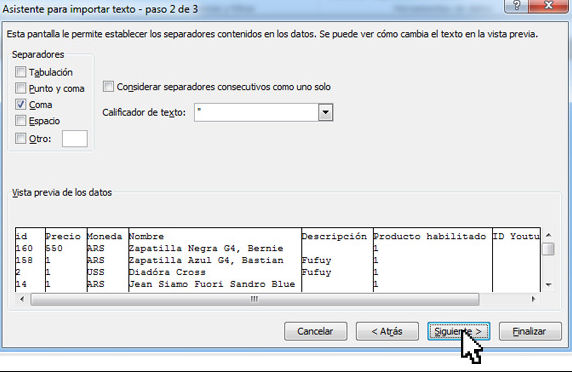Select the 'Descripción' column header in preview

(x=334, y=236)
